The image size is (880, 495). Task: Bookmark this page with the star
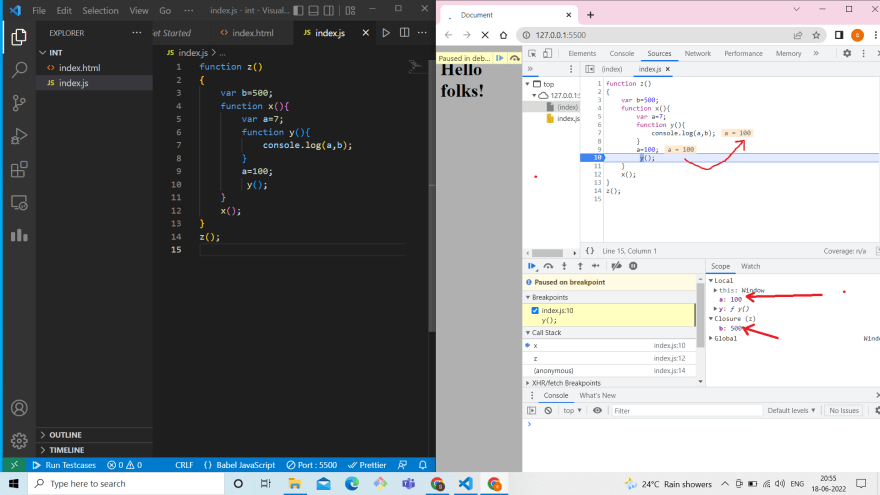(816, 35)
